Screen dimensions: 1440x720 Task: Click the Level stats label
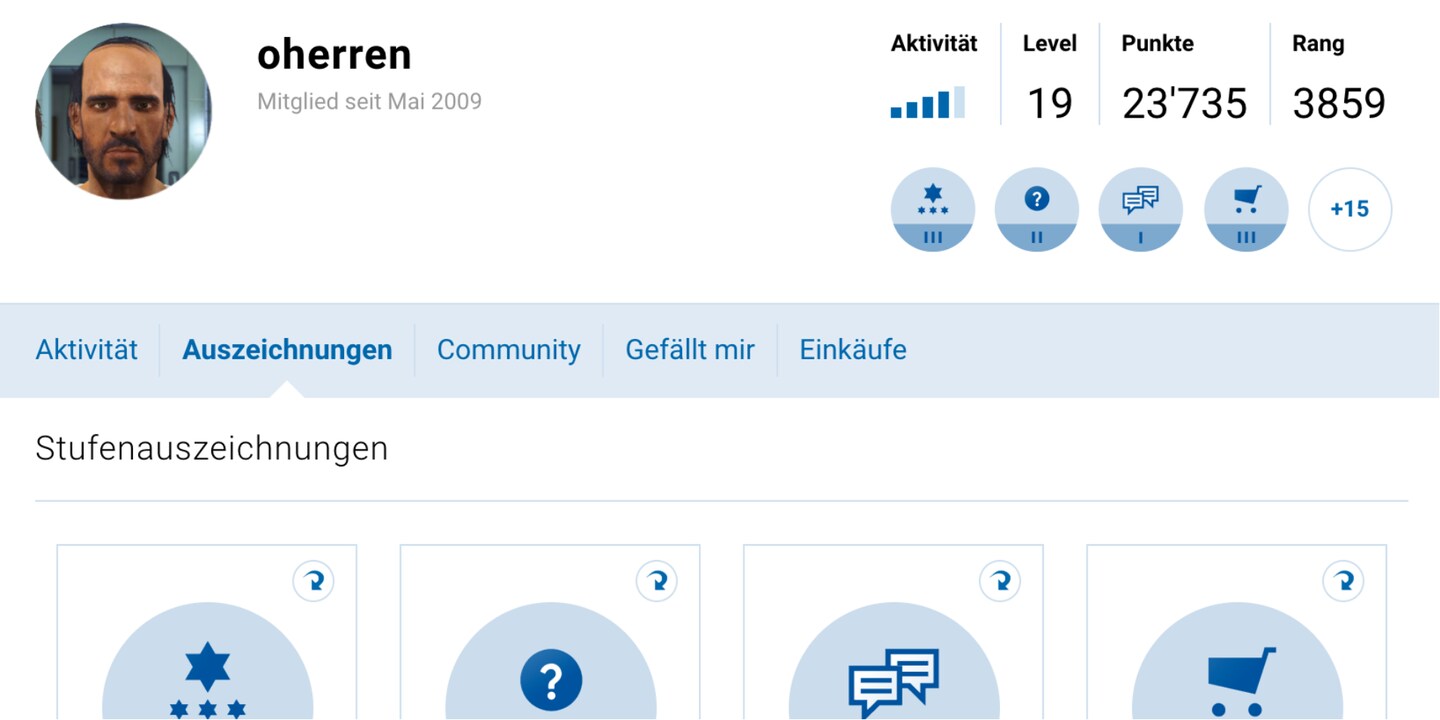1050,43
